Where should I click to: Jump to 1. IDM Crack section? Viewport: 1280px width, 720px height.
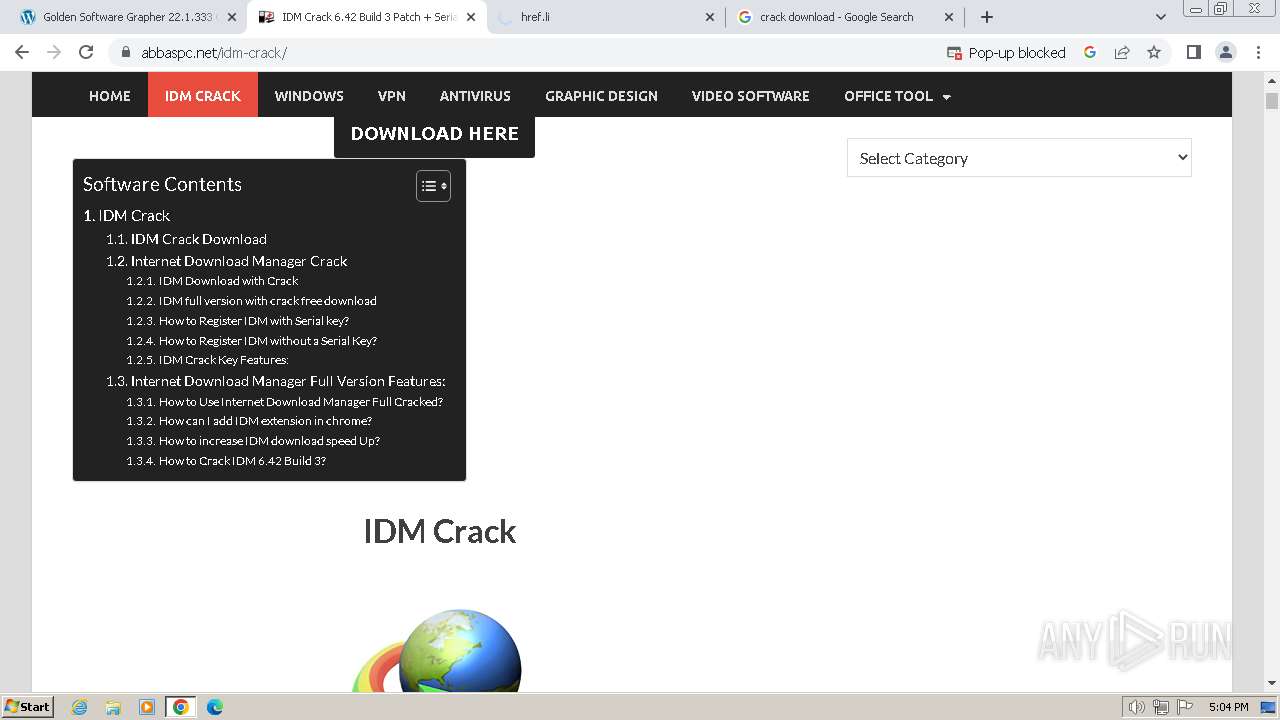pos(127,216)
